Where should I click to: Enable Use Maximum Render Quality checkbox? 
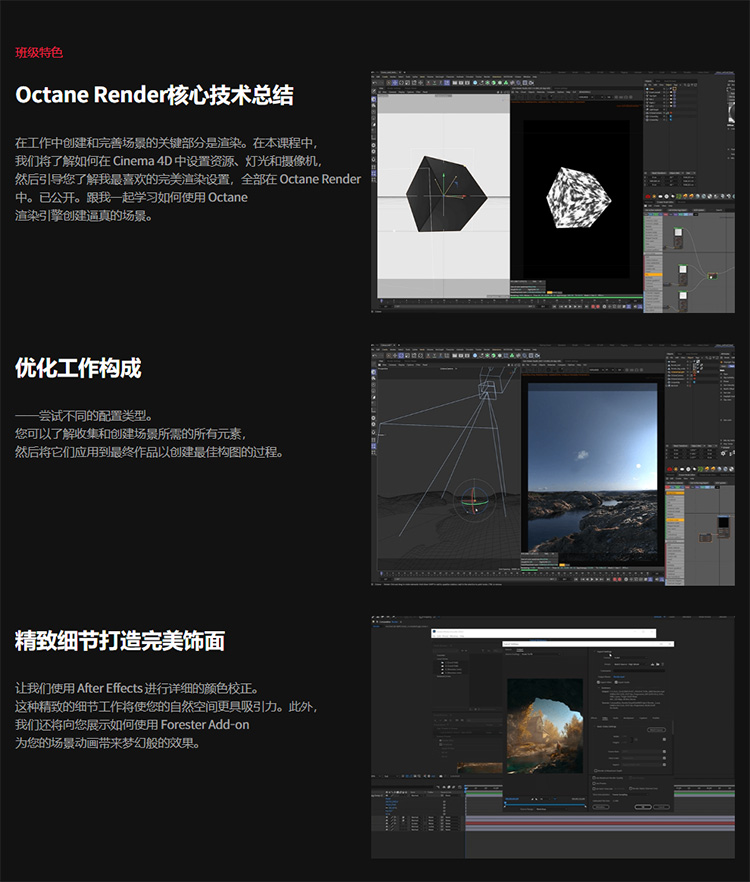[x=592, y=777]
